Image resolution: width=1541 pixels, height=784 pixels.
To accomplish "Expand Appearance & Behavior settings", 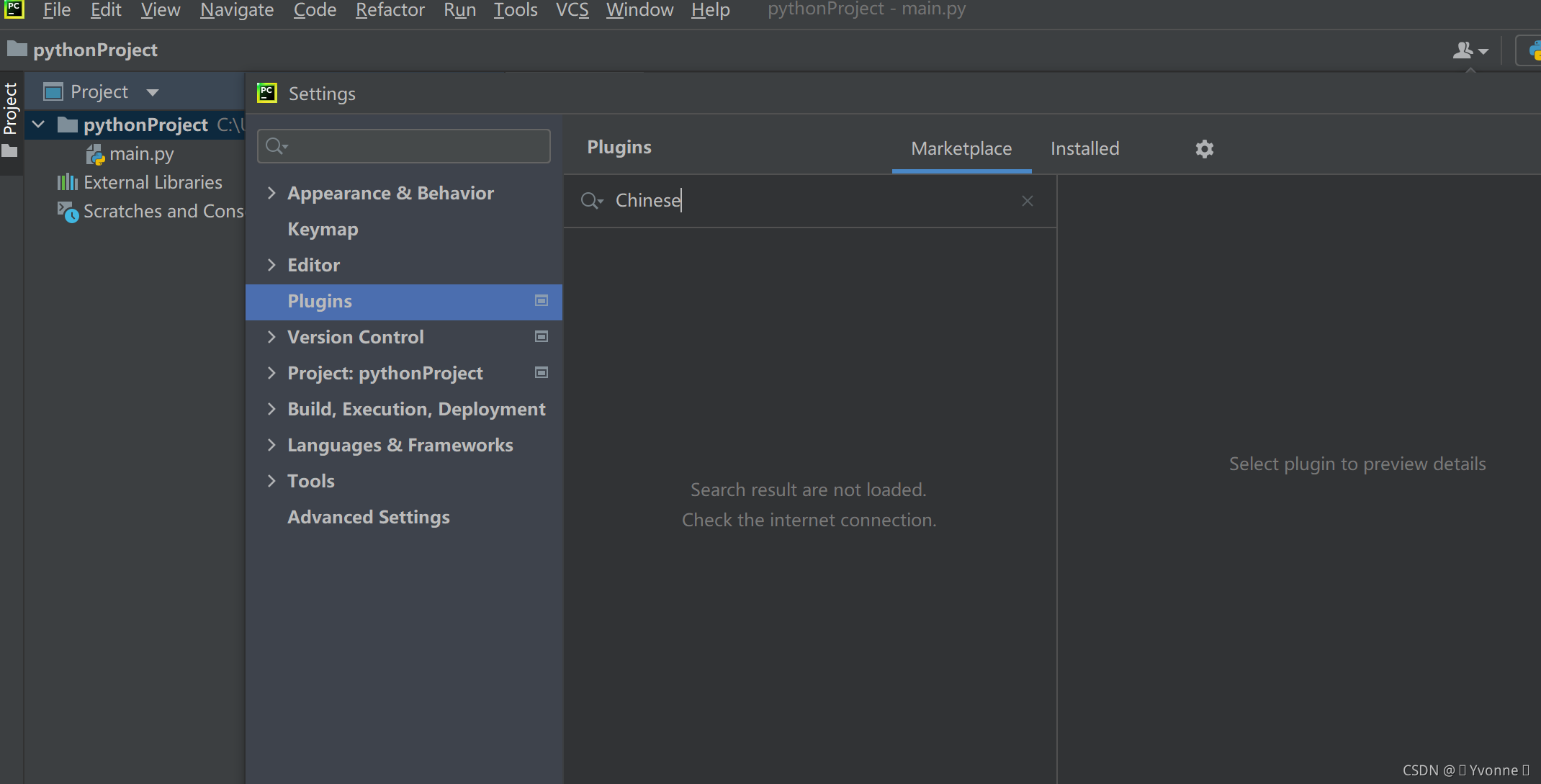I will tap(271, 193).
